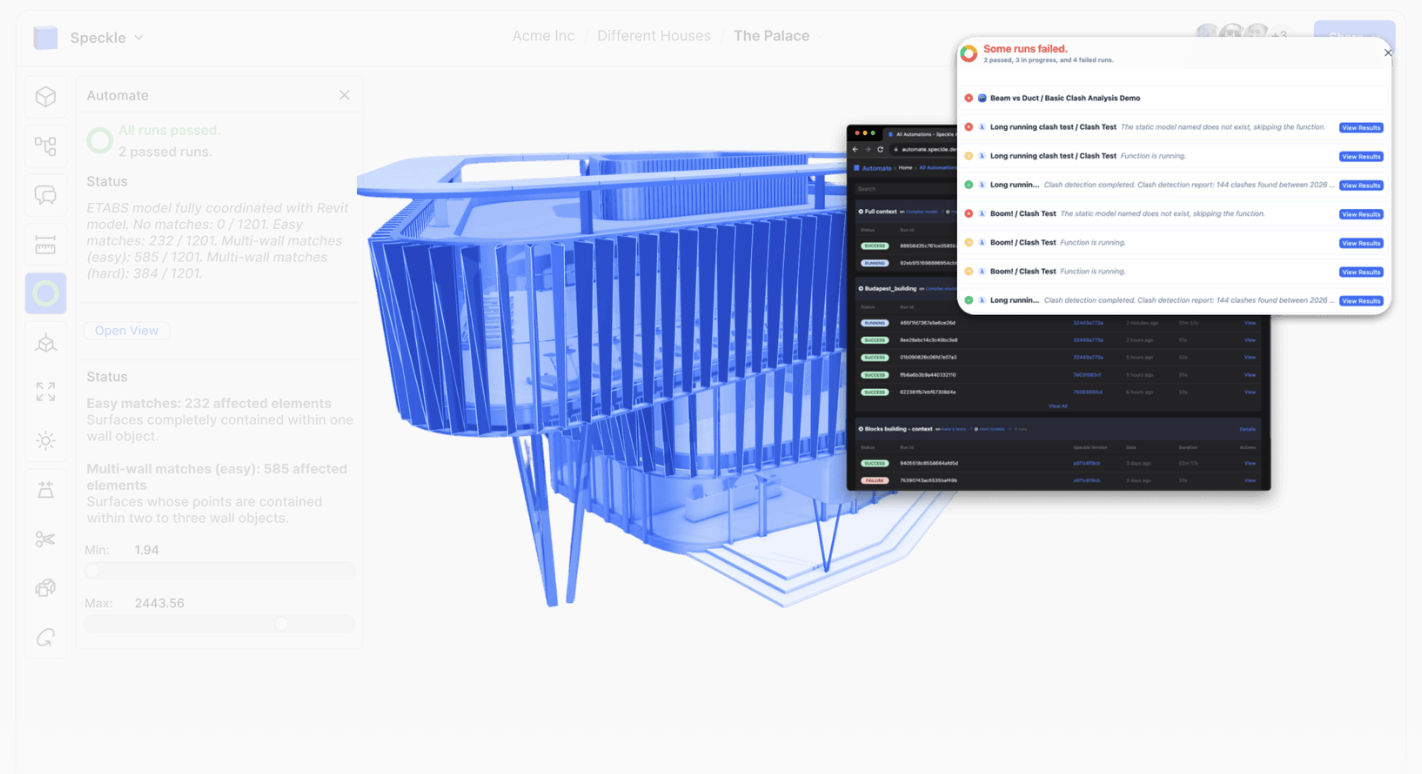This screenshot has width=1422, height=774.
Task: View Results for the first Boom! Clash Test
Action: tap(1360, 214)
